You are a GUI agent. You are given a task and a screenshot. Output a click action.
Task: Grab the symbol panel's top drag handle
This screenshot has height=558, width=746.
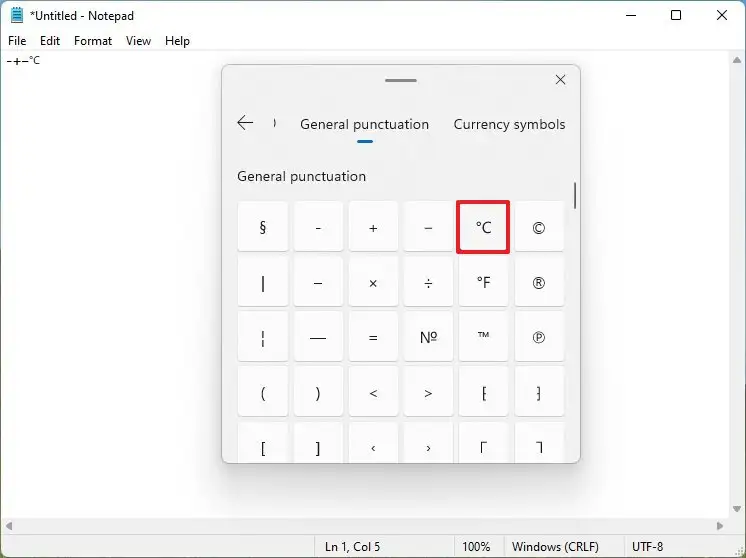pyautogui.click(x=401, y=80)
